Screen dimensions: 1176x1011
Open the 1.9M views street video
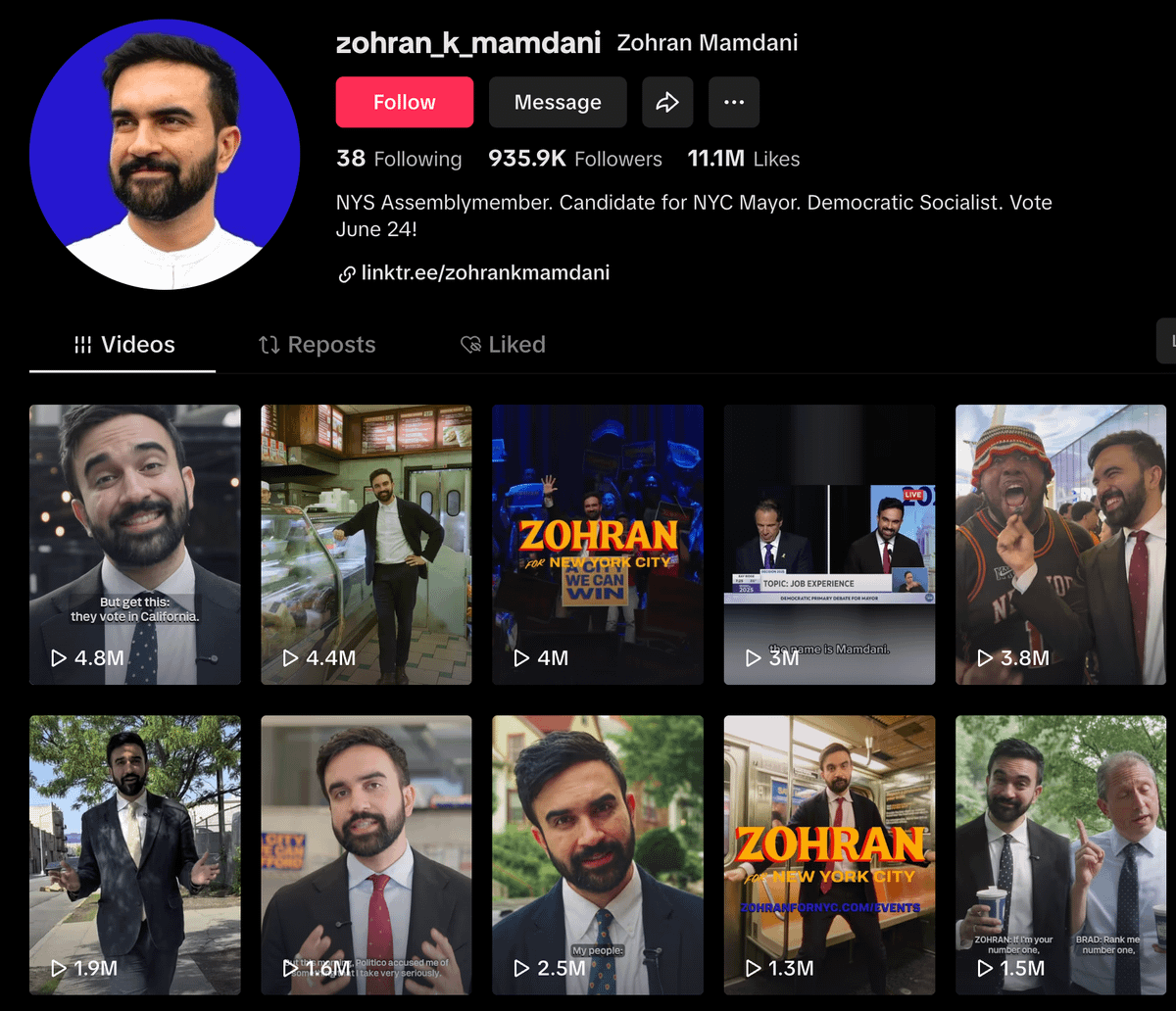tap(134, 854)
